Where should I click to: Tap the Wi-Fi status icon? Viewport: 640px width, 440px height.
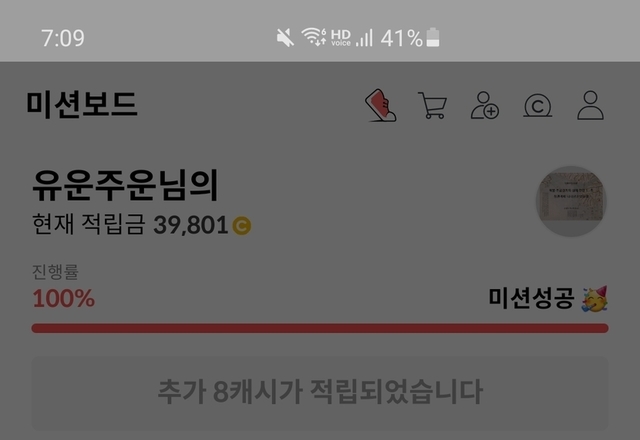tap(313, 37)
